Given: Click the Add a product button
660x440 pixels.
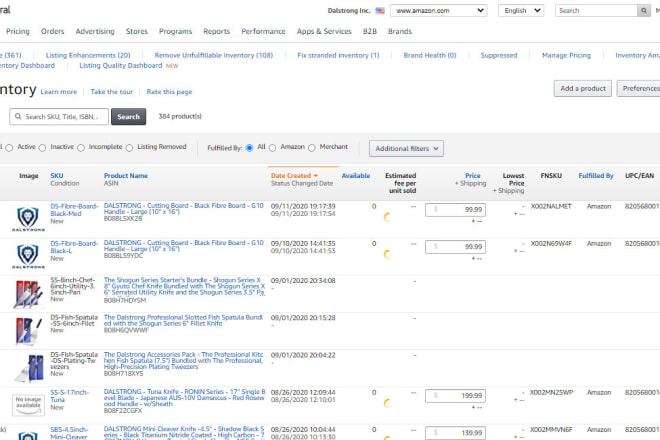Looking at the screenshot, I should [x=582, y=88].
